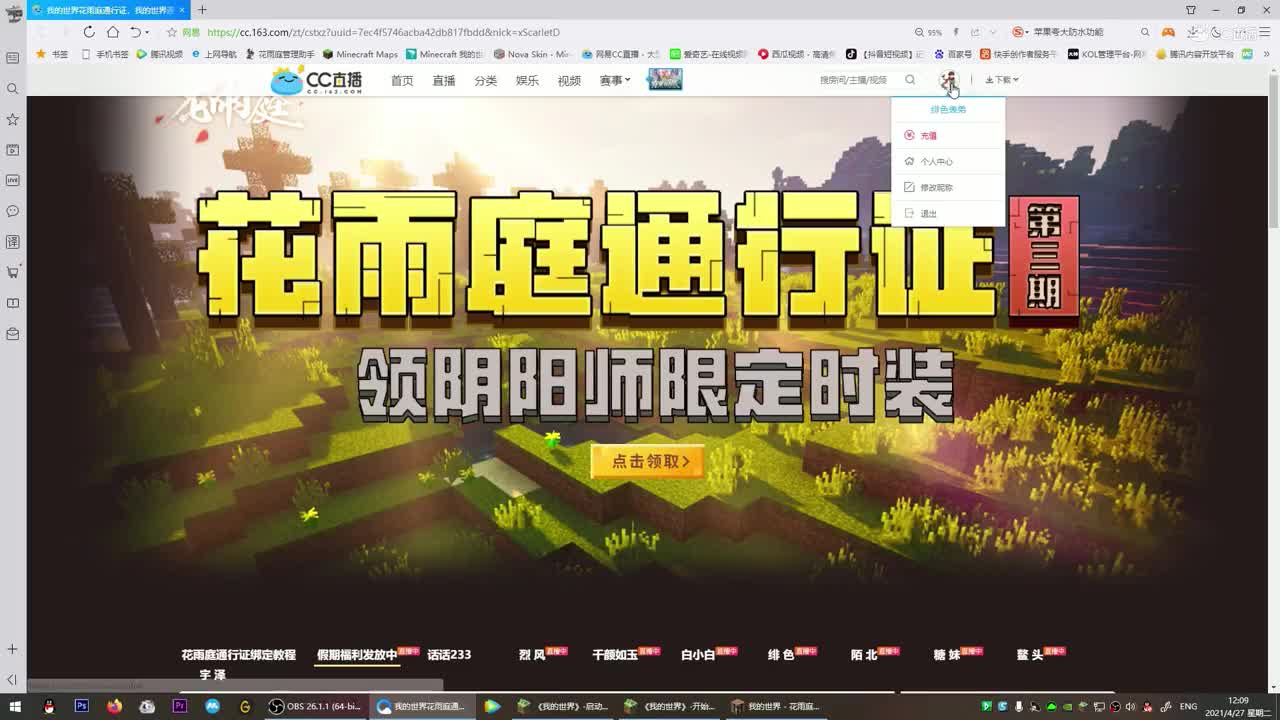Click the username at the top of the user menu
1280x720 pixels.
pos(948,109)
